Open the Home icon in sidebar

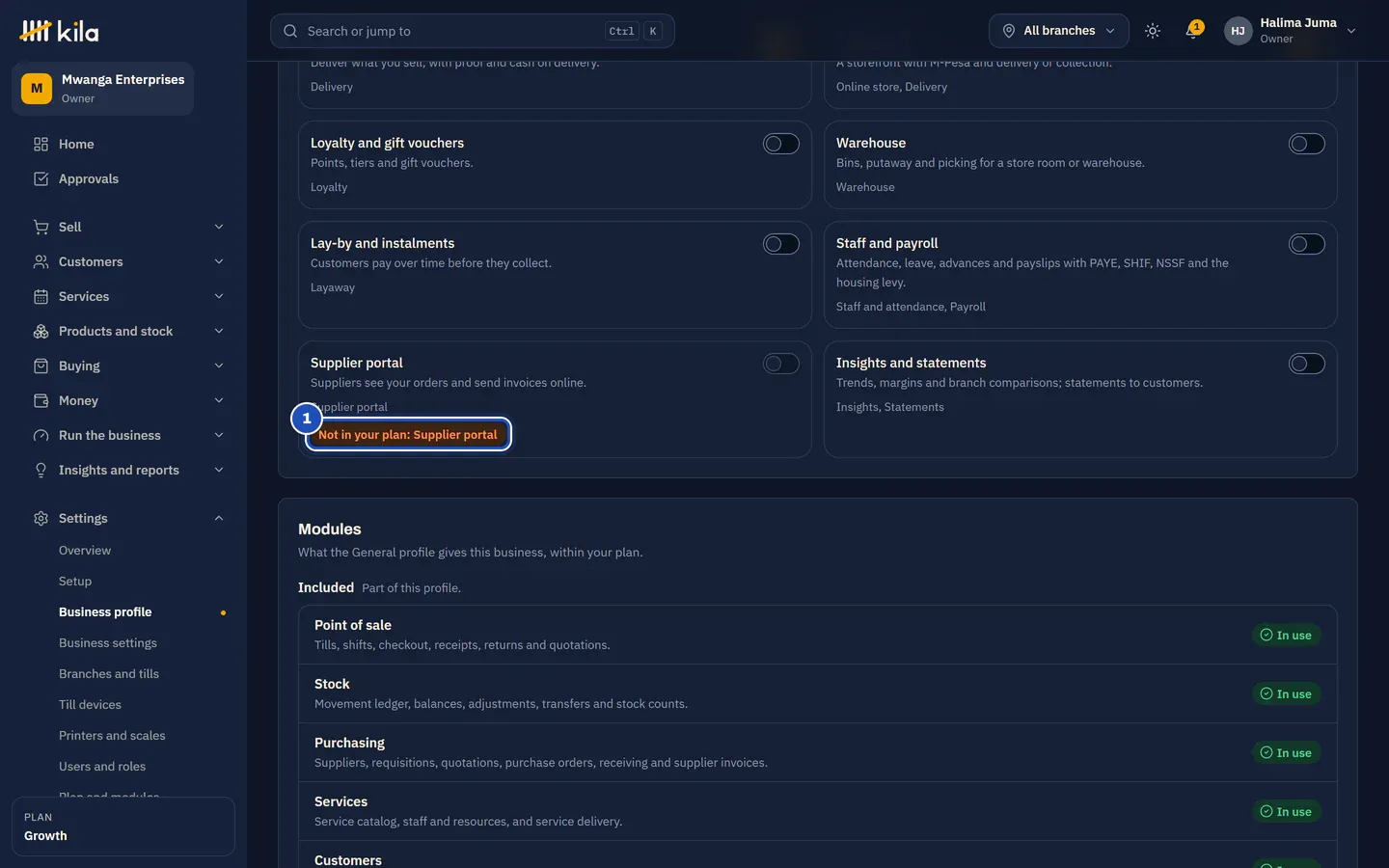pos(41,144)
